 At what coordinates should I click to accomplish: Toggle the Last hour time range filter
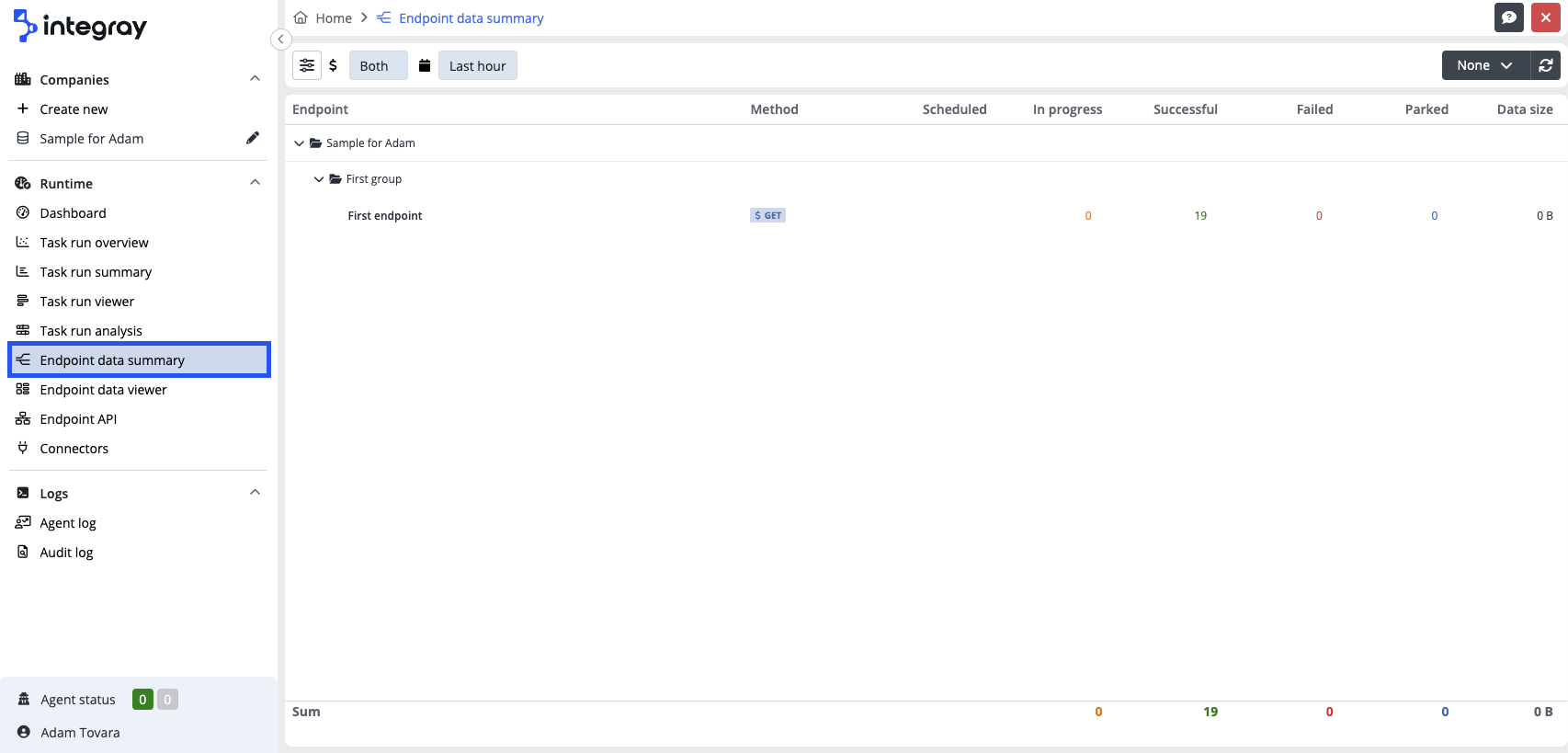point(477,65)
